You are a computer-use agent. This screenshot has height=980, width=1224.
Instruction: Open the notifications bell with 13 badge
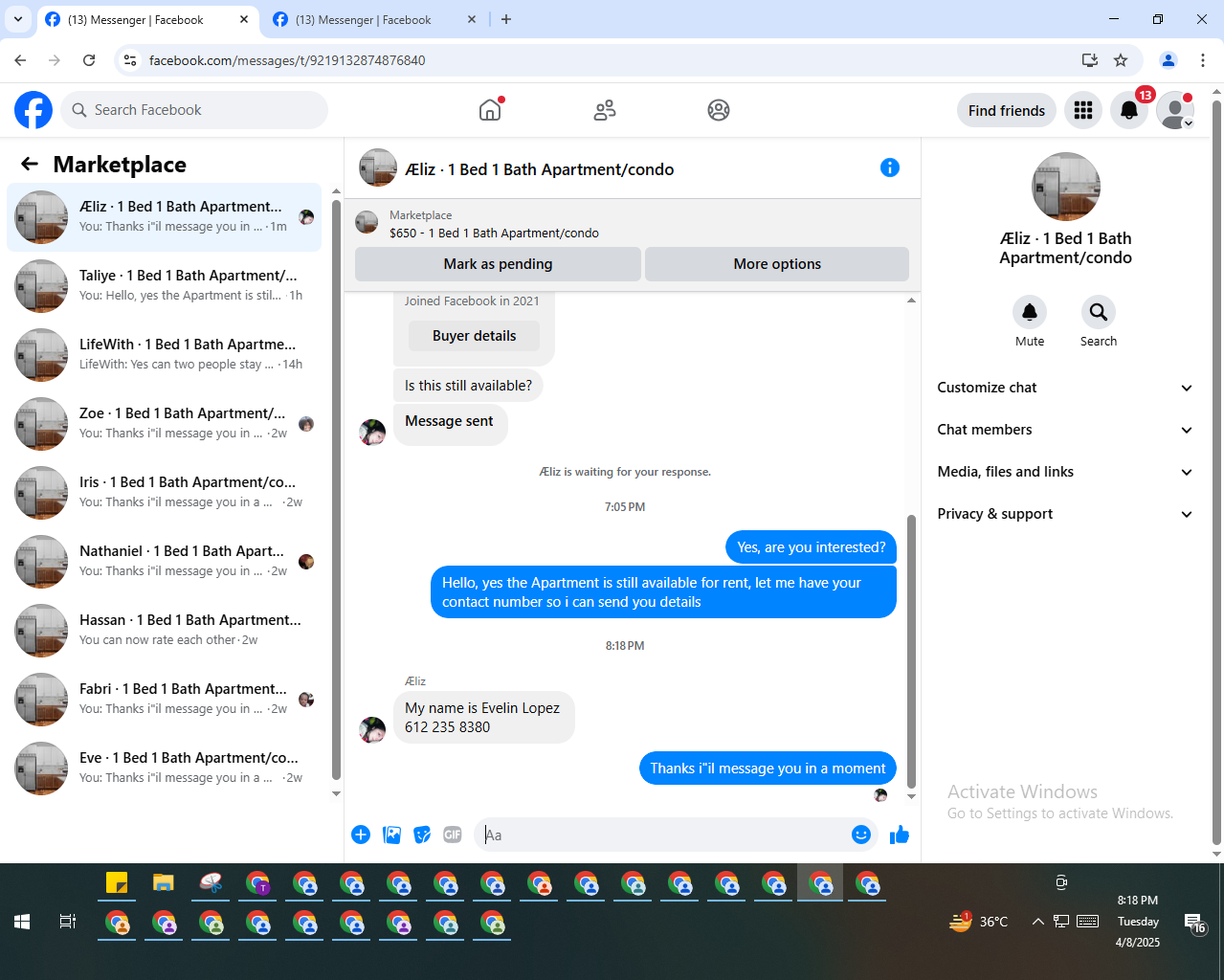1129,110
